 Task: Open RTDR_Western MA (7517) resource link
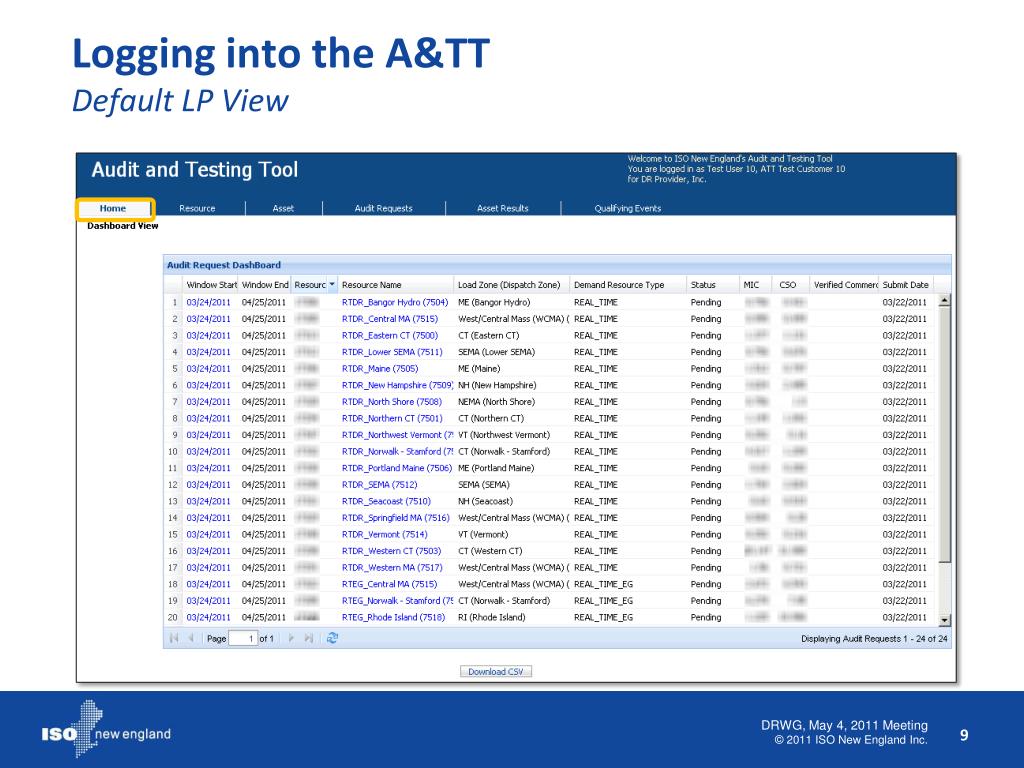[x=392, y=568]
